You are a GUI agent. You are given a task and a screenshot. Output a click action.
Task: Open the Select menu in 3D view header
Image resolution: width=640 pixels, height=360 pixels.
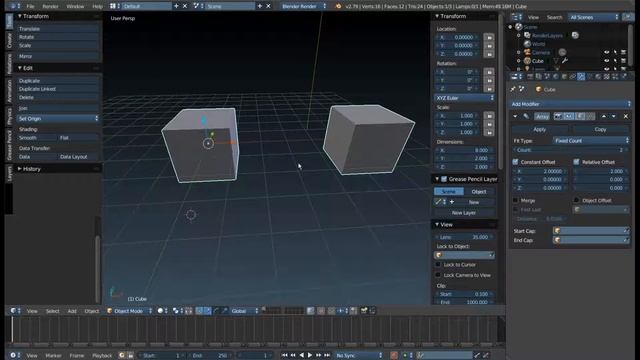(x=53, y=311)
